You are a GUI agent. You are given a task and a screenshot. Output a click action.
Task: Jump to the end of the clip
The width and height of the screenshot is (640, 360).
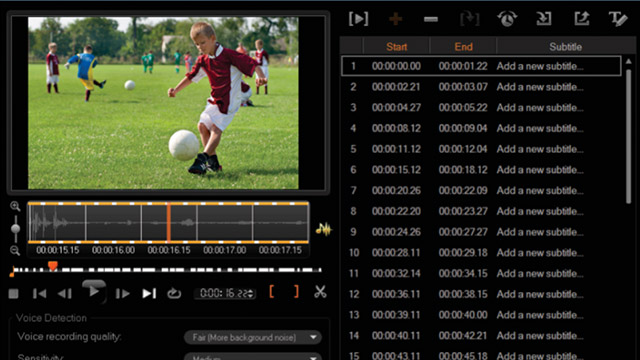click(x=149, y=293)
